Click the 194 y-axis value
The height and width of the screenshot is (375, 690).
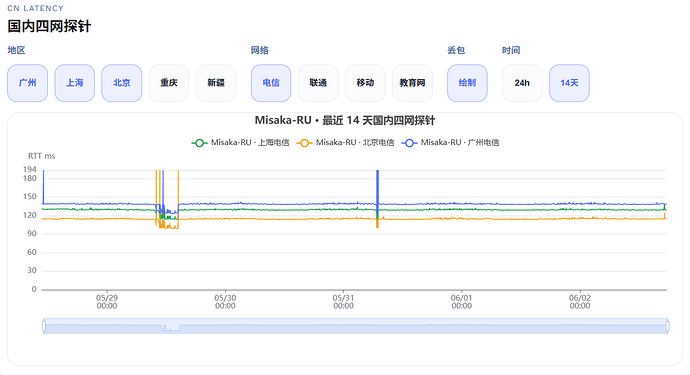point(29,169)
